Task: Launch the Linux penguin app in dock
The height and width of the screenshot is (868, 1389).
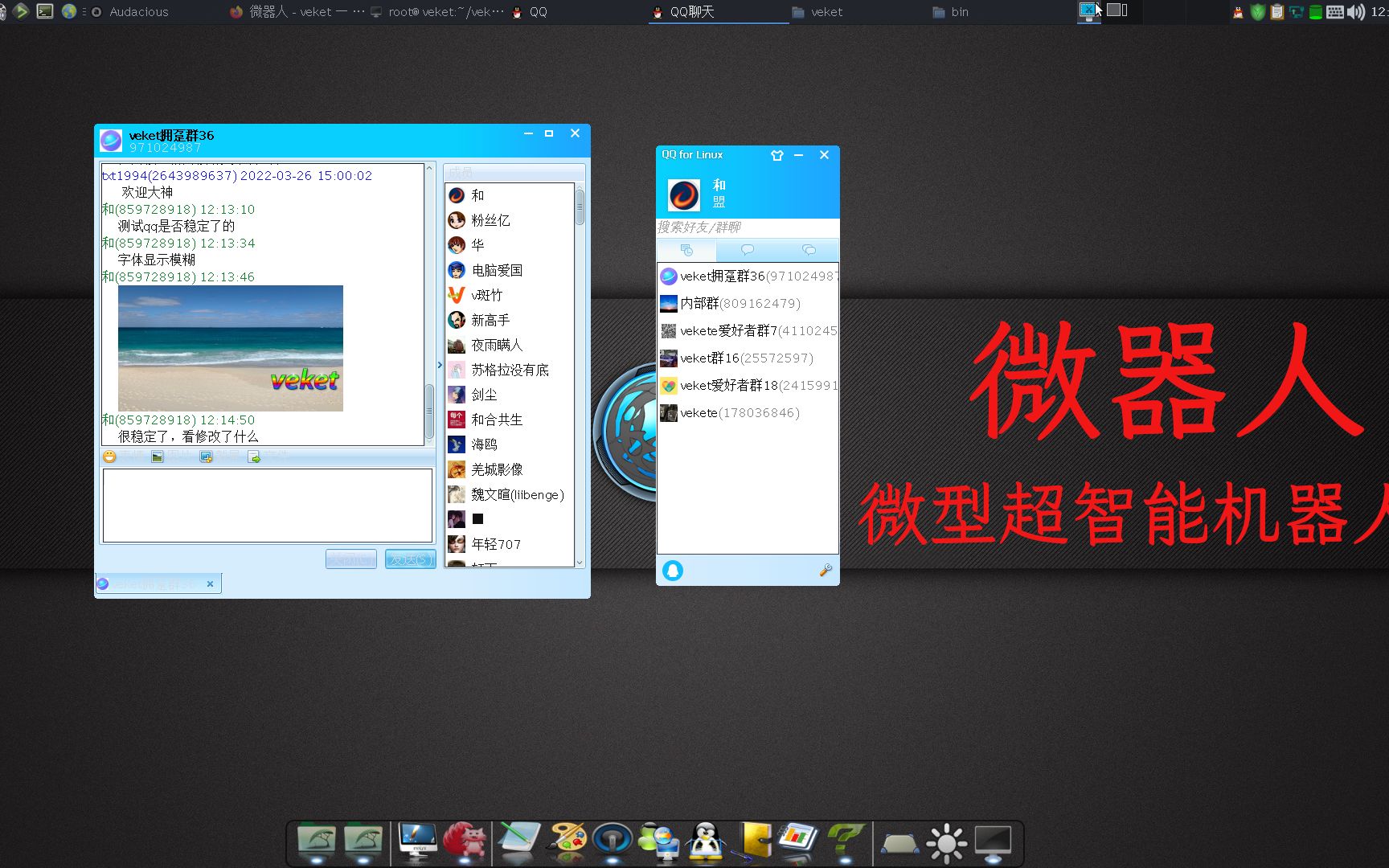Action: tap(706, 841)
